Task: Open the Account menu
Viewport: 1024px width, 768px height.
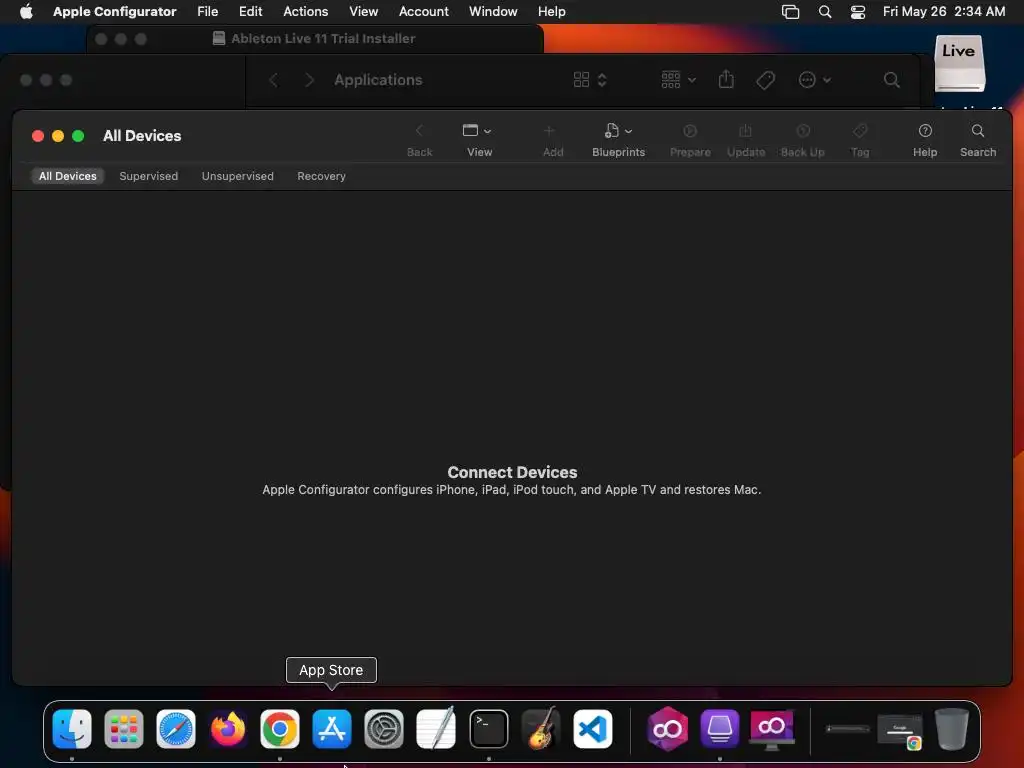Action: point(423,11)
